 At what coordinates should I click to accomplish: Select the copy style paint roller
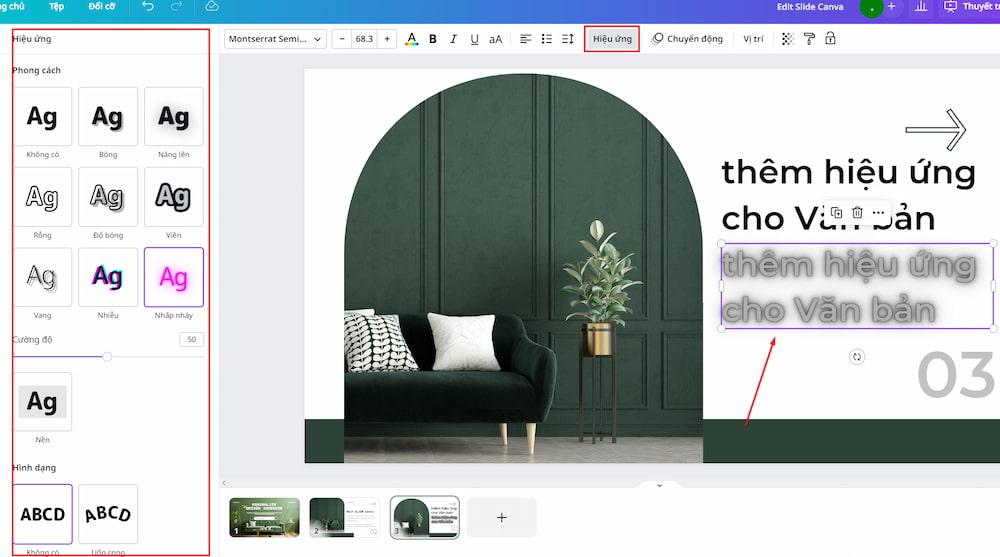809,39
